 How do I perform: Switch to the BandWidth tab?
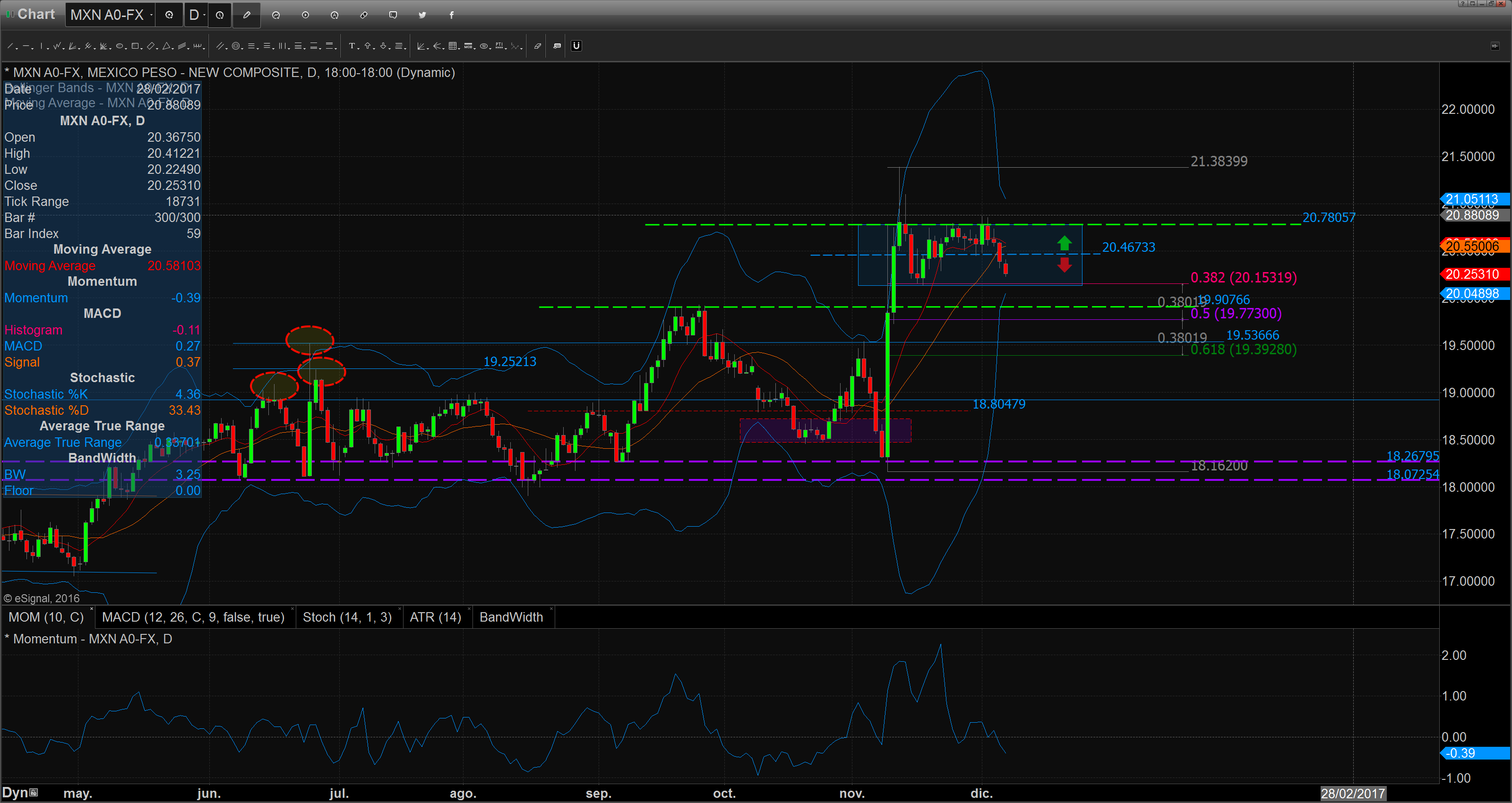[x=511, y=617]
